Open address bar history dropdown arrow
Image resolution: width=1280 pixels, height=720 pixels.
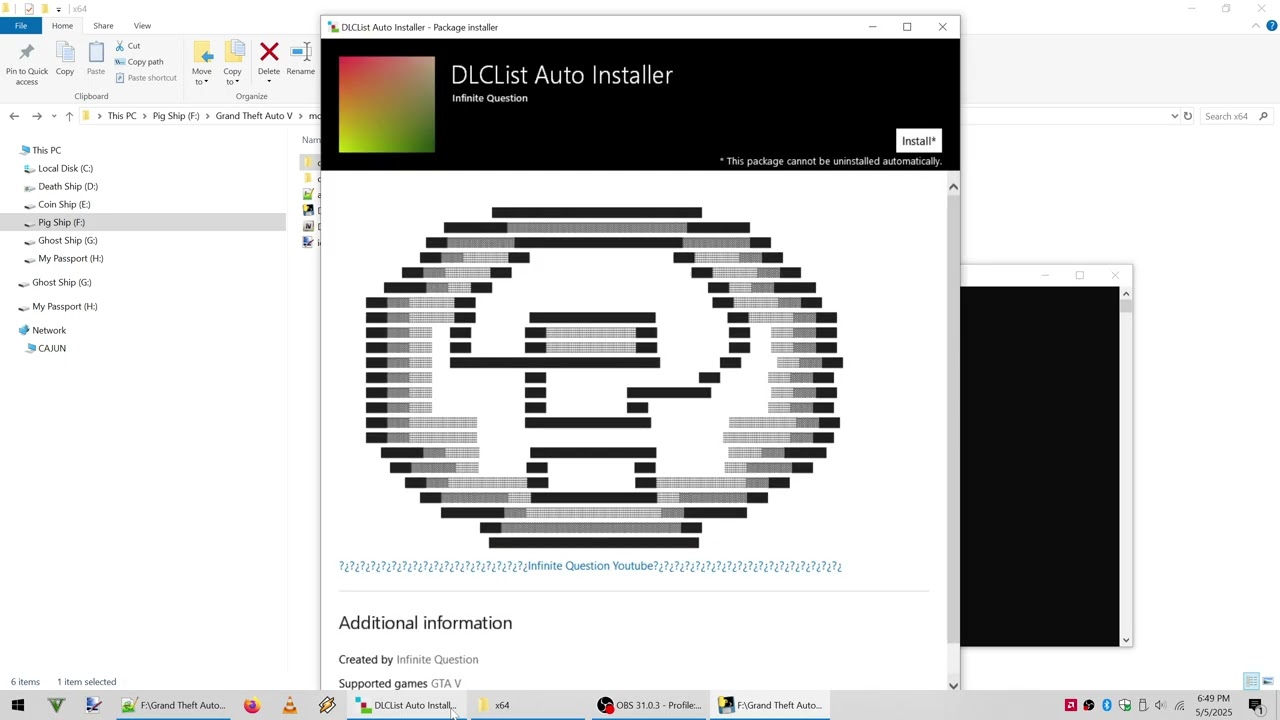point(1174,116)
